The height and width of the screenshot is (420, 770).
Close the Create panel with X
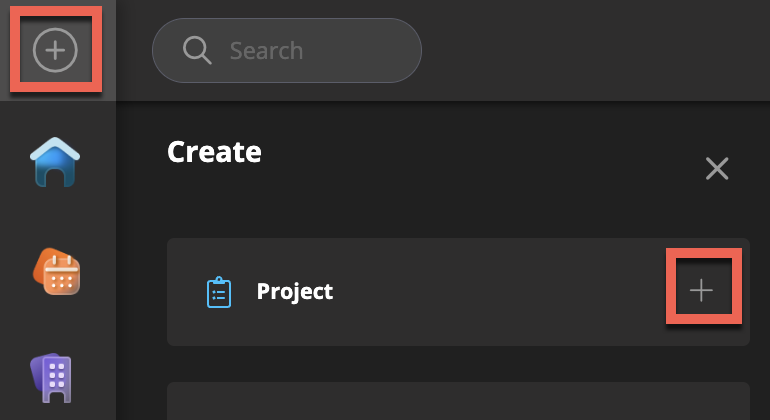click(x=717, y=168)
